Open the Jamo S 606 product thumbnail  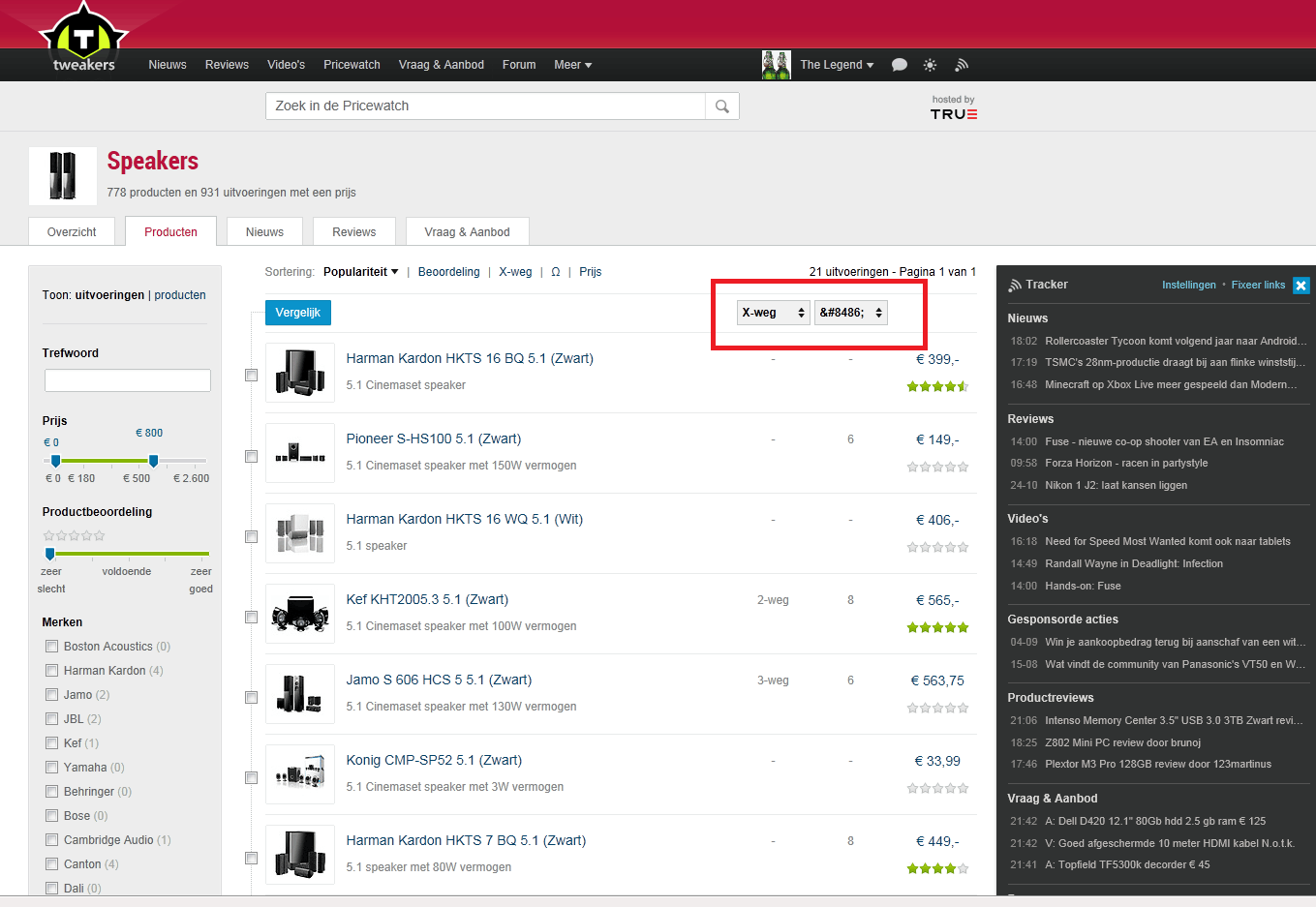tap(300, 694)
